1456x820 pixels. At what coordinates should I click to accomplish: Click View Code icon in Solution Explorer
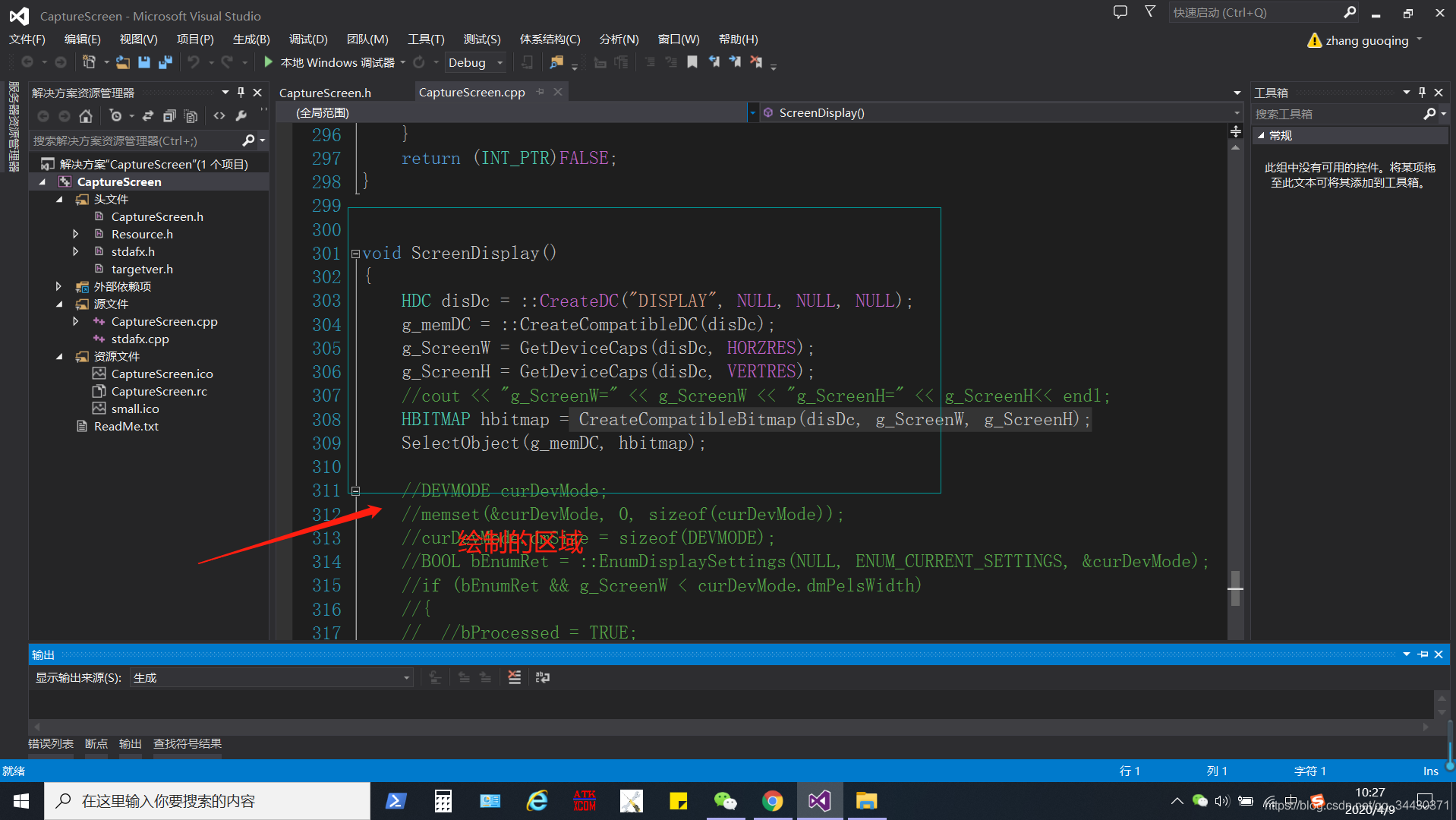click(x=219, y=116)
